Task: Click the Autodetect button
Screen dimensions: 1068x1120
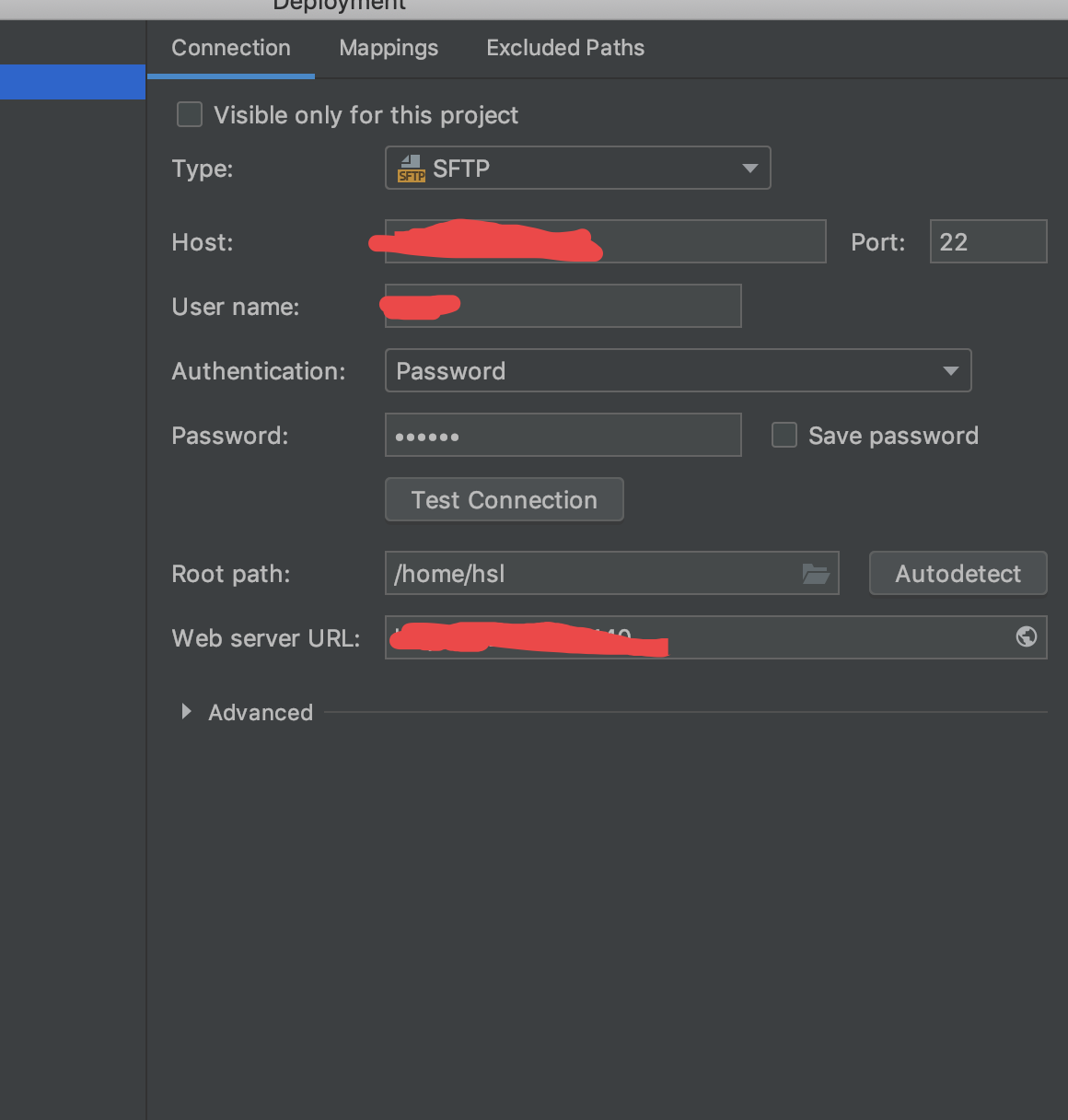Action: click(958, 574)
